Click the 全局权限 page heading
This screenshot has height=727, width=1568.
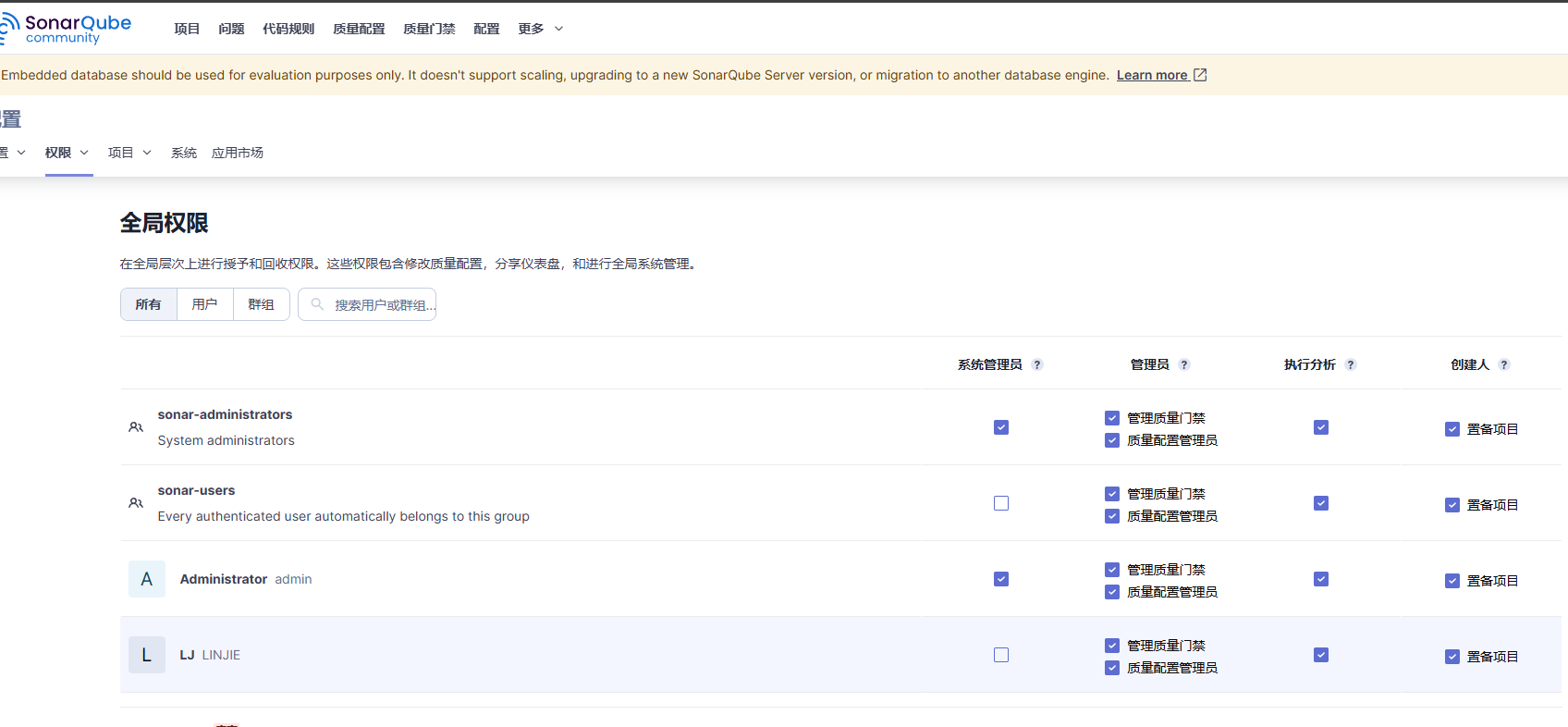pos(165,223)
